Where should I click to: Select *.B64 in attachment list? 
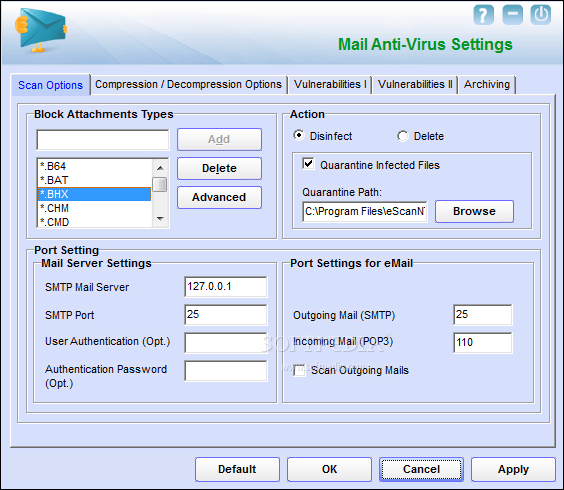click(95, 166)
